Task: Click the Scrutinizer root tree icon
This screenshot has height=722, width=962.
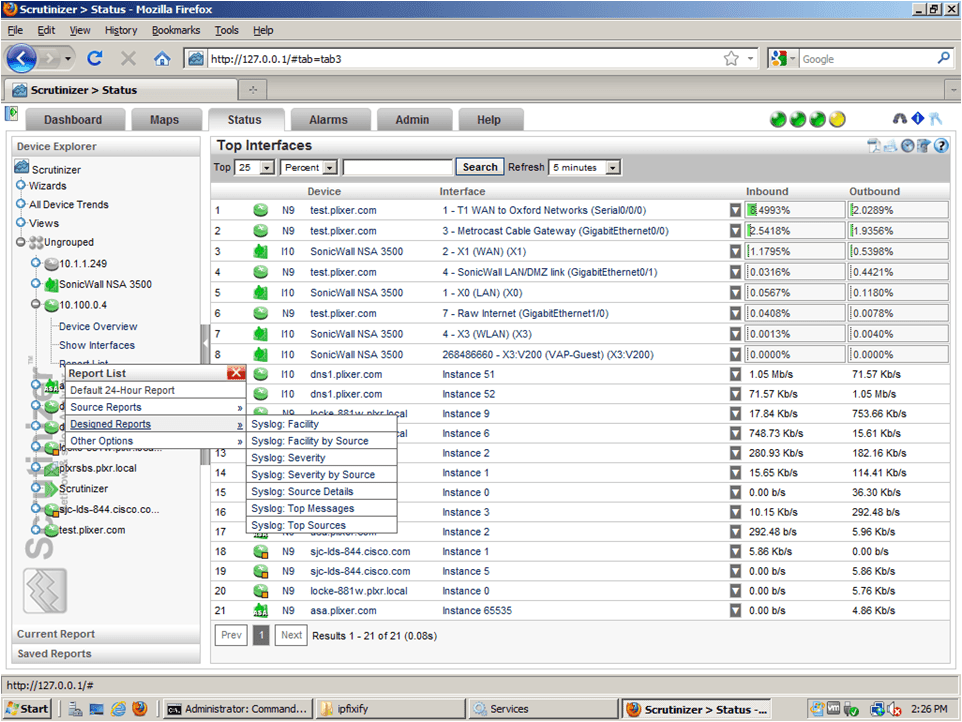Action: pyautogui.click(x=22, y=167)
